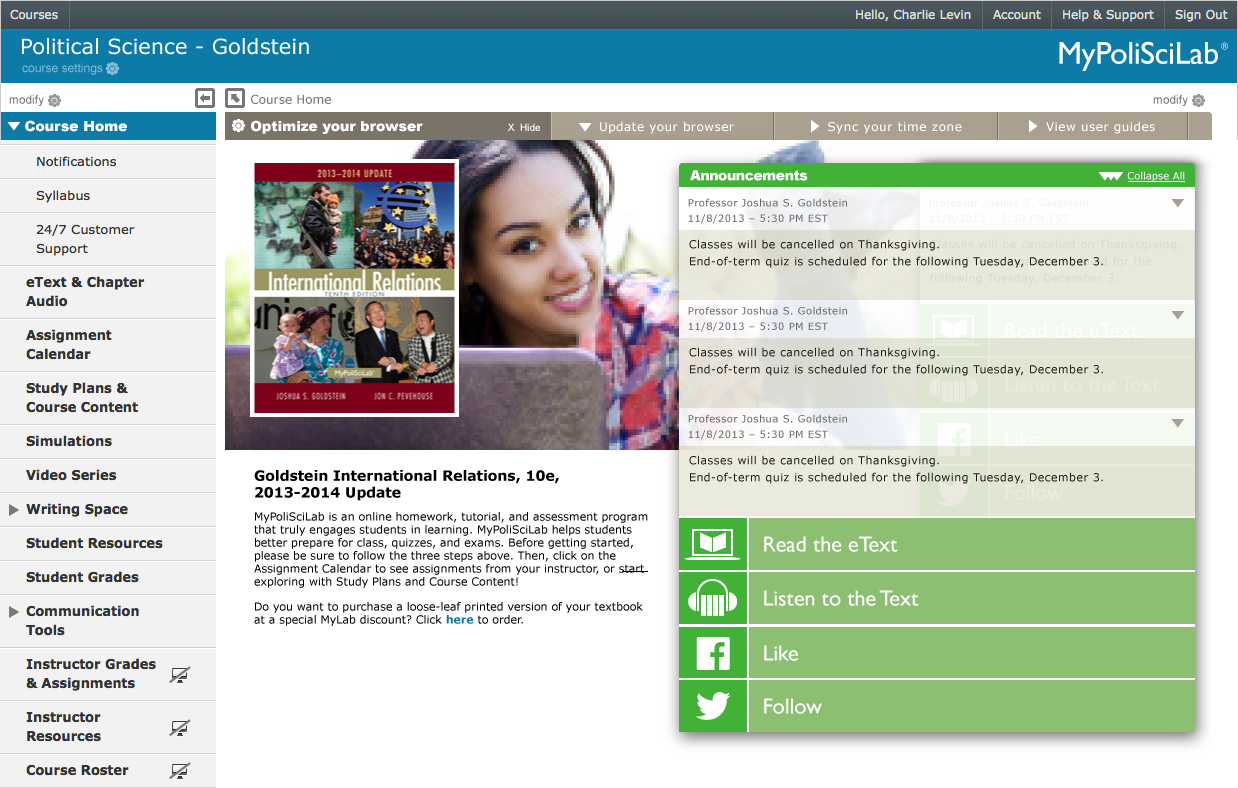
Task: Click Hello, Charlie Levin greeting
Action: pyautogui.click(x=913, y=15)
